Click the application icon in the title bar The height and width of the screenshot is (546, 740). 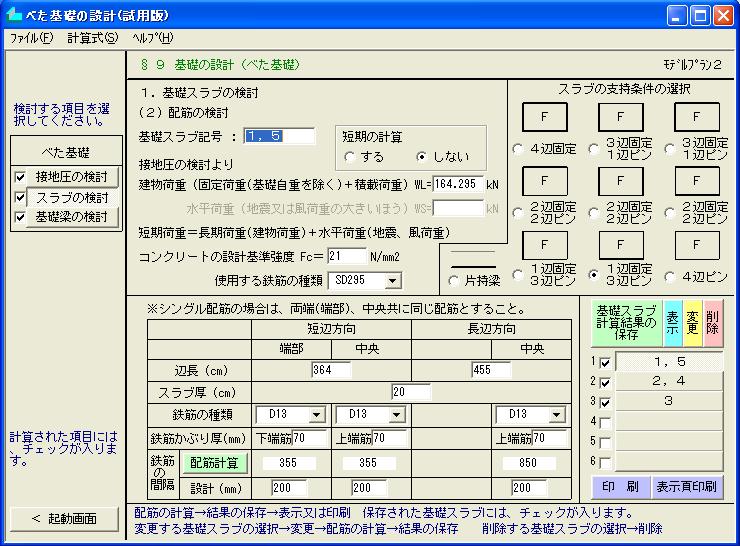click(13, 15)
